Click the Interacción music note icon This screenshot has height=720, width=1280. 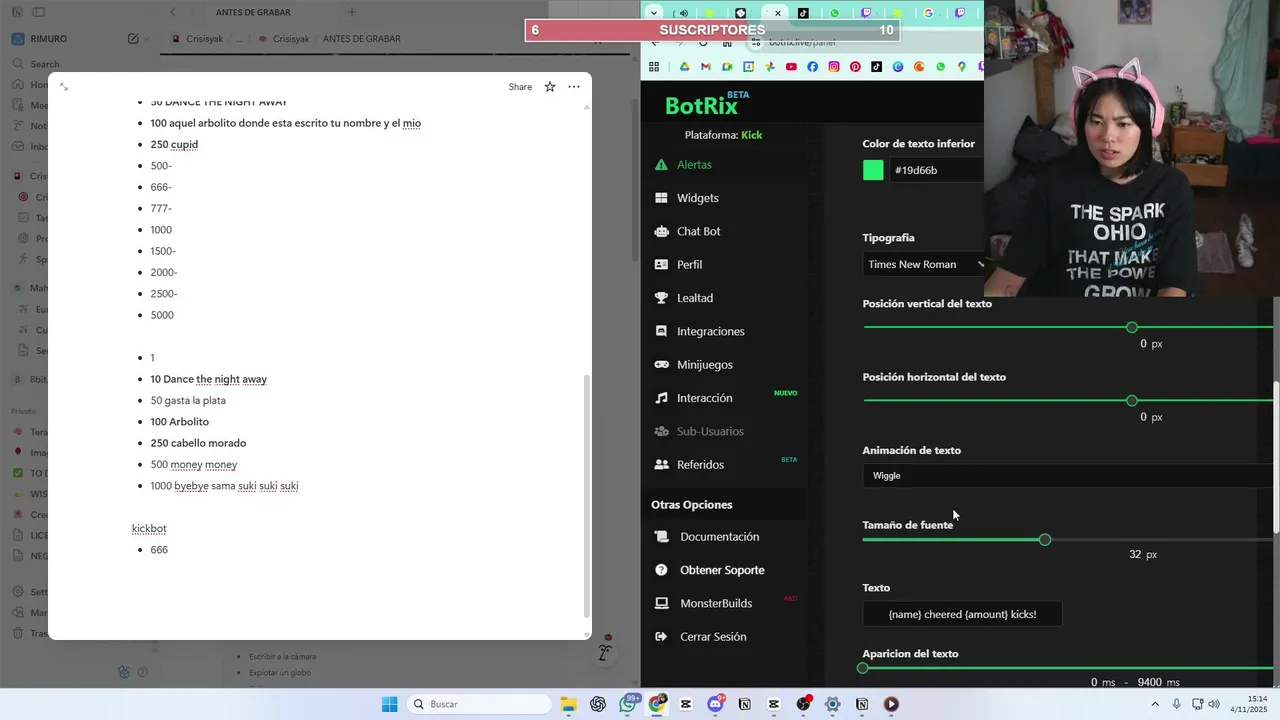[x=661, y=398]
